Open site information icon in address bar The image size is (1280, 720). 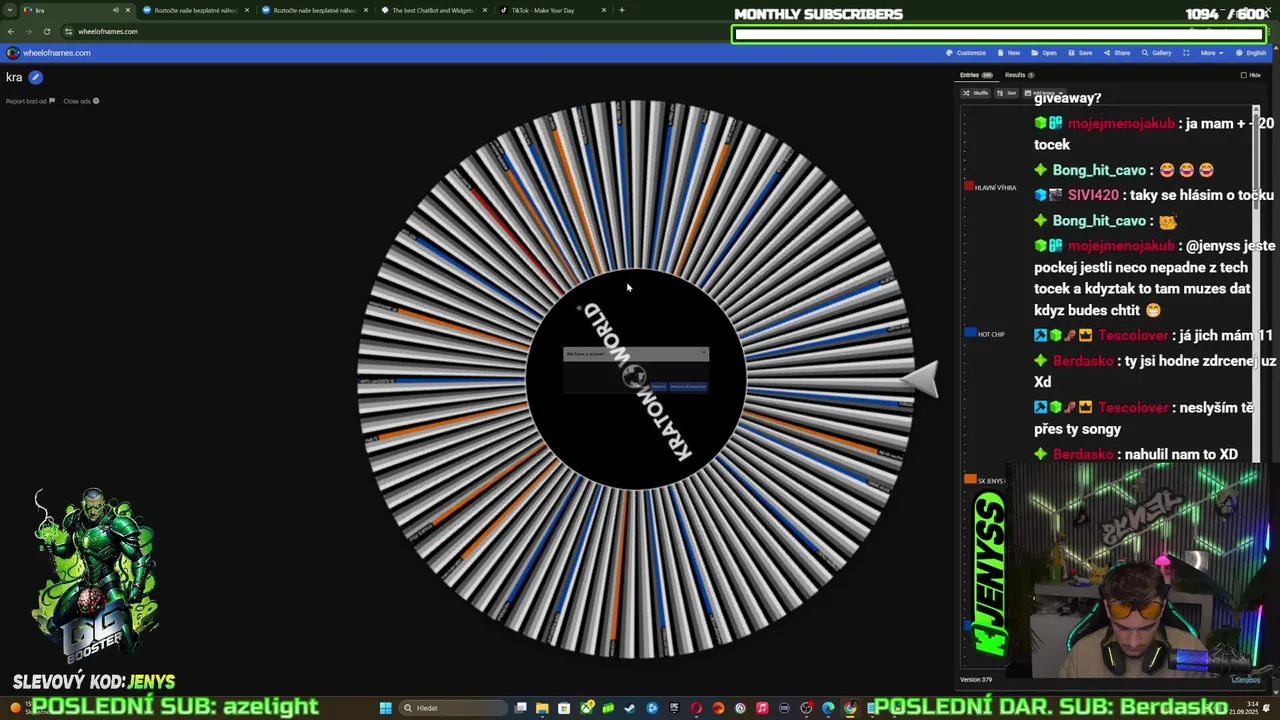coord(68,31)
